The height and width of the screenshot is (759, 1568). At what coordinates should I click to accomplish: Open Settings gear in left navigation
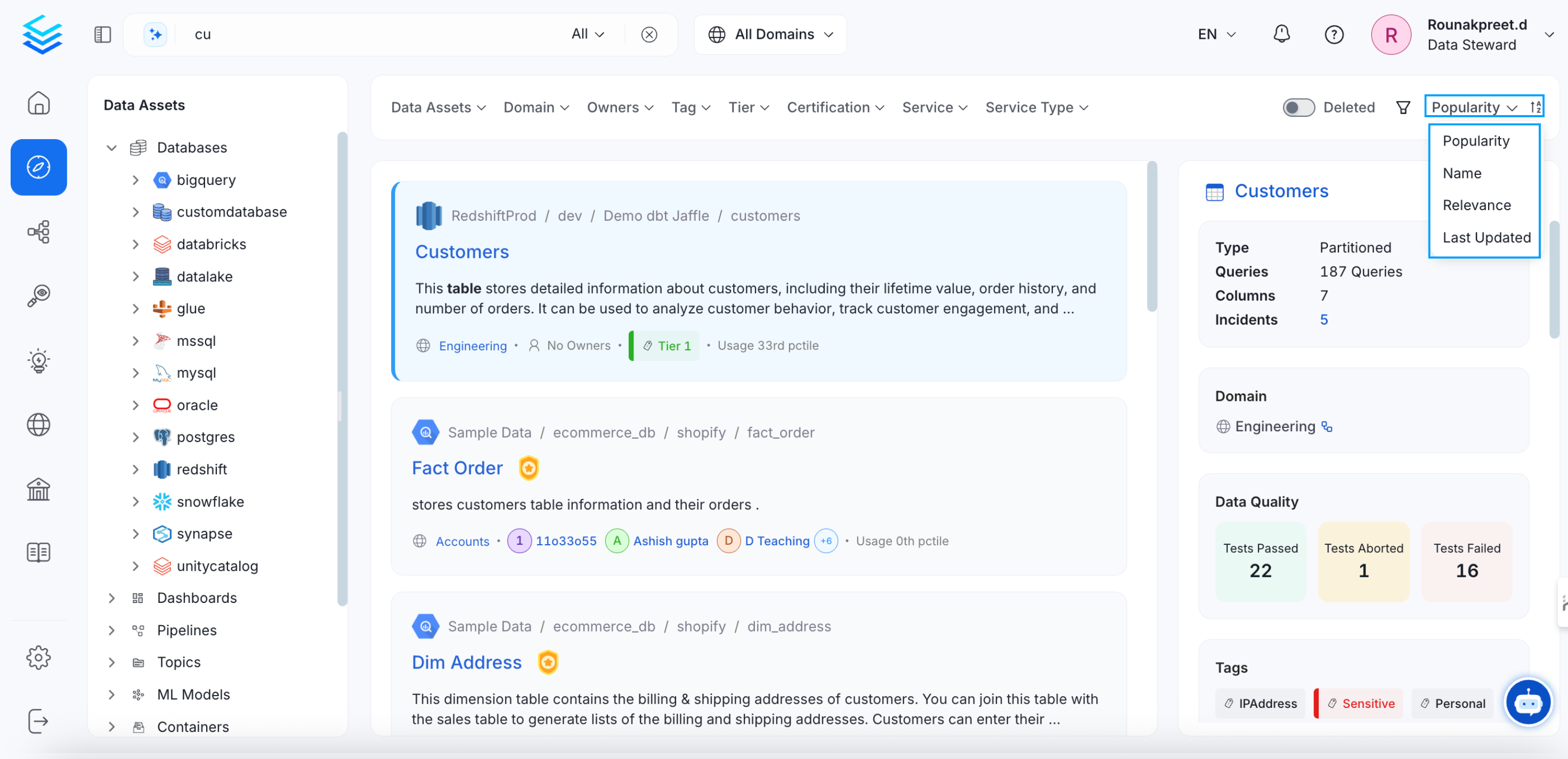(38, 657)
